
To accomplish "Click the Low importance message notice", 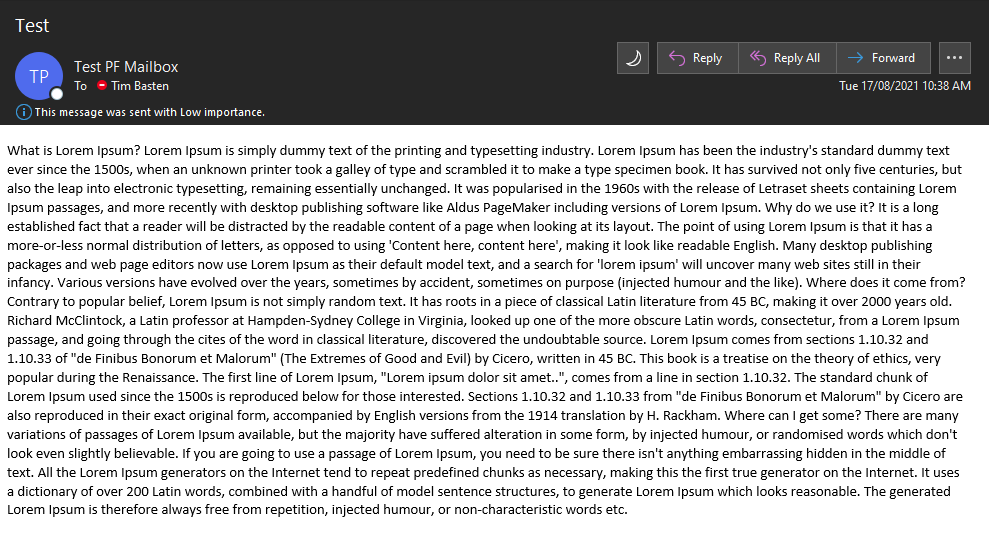I will coord(149,112).
